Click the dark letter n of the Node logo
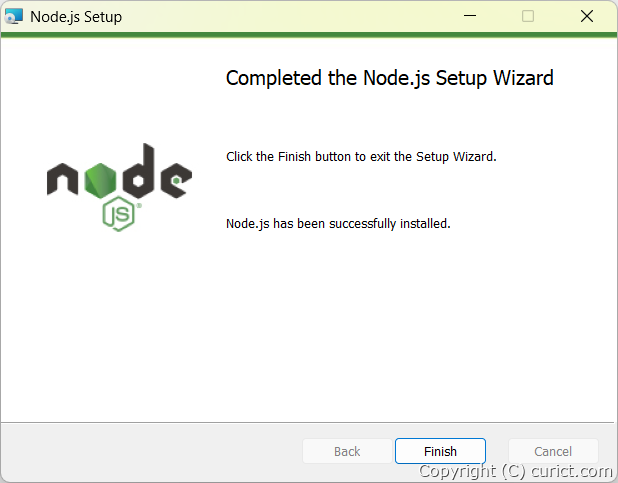This screenshot has width=618, height=483. (62, 180)
